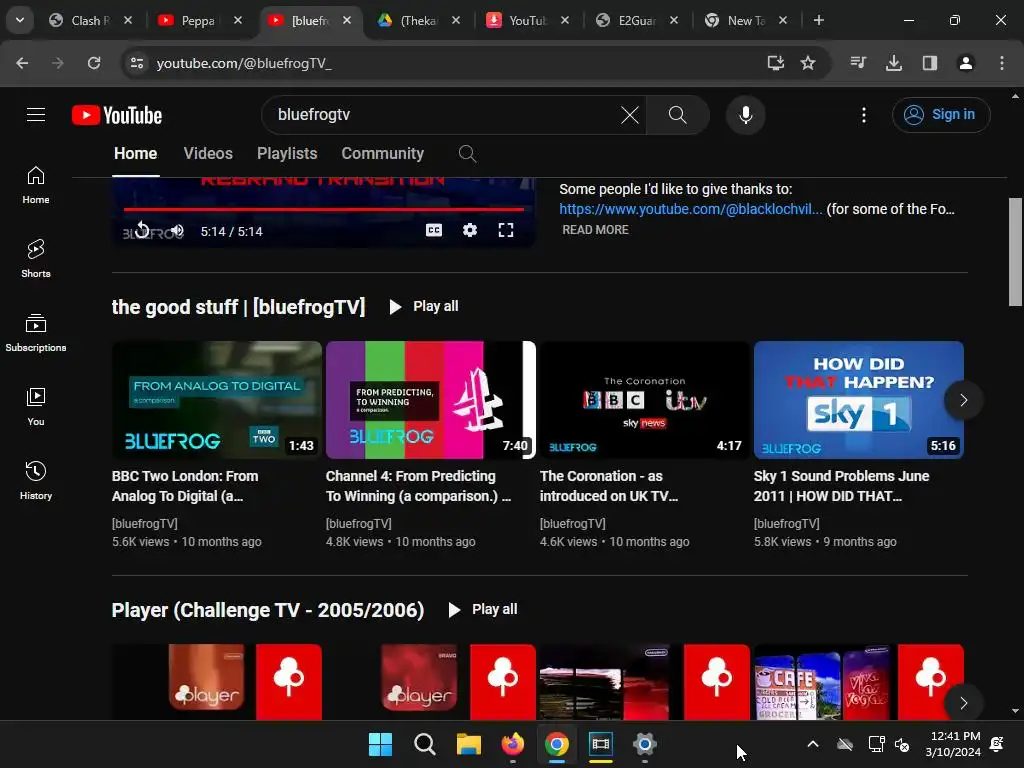Screen dimensions: 1024x768
Task: Start voice search with the microphone
Action: coord(745,115)
